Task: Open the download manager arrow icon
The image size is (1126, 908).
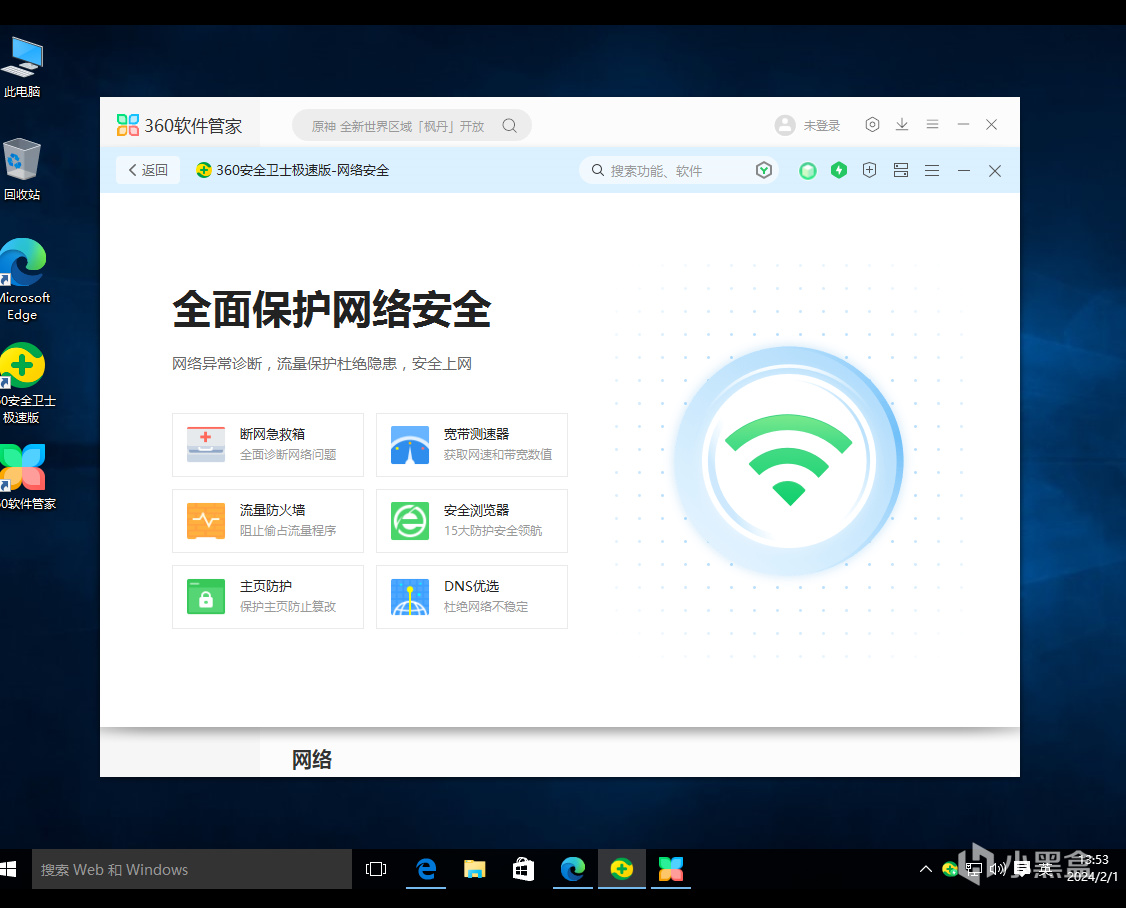Action: [902, 124]
